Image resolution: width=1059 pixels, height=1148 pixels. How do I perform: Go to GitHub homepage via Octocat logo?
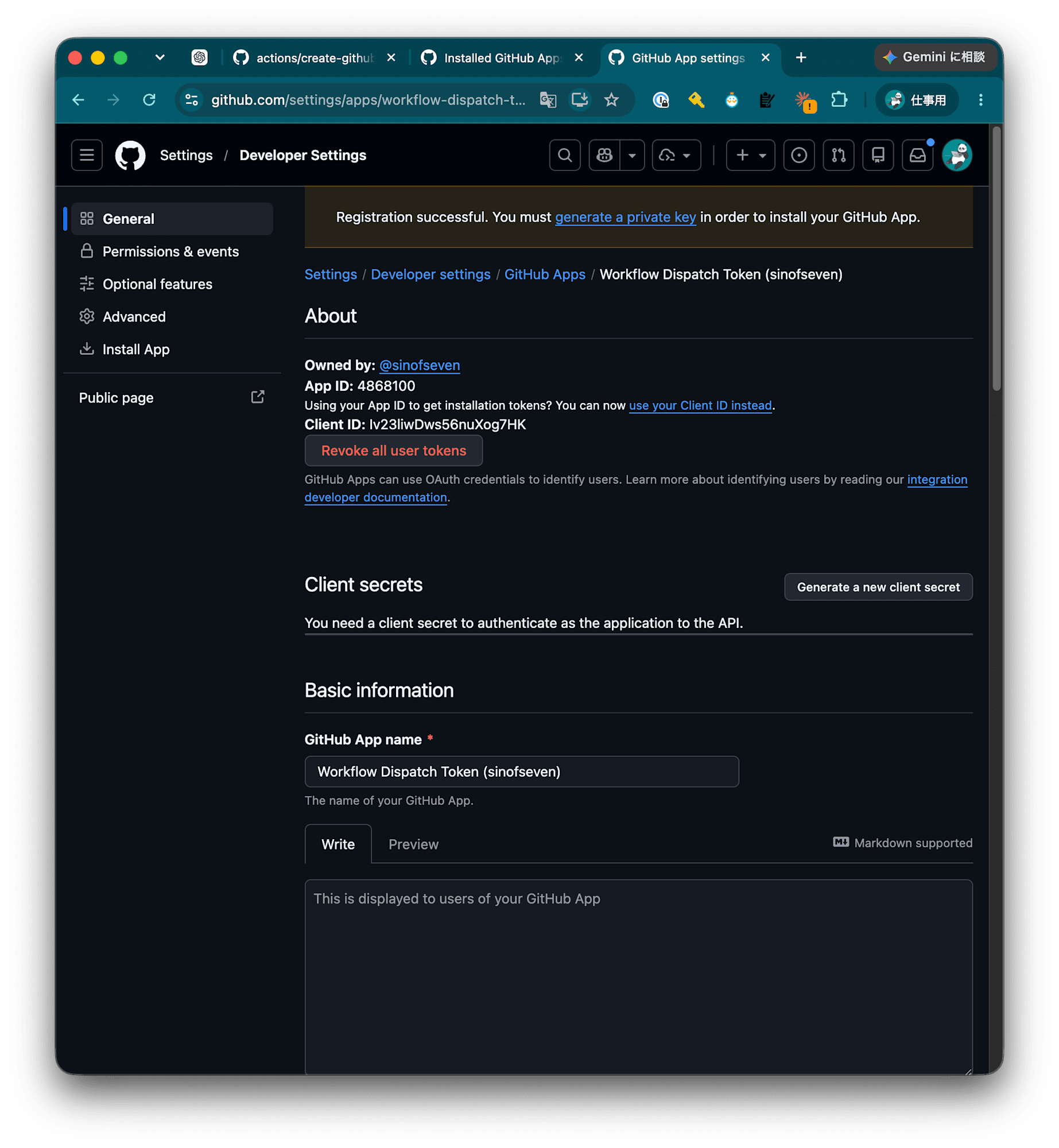click(x=130, y=155)
